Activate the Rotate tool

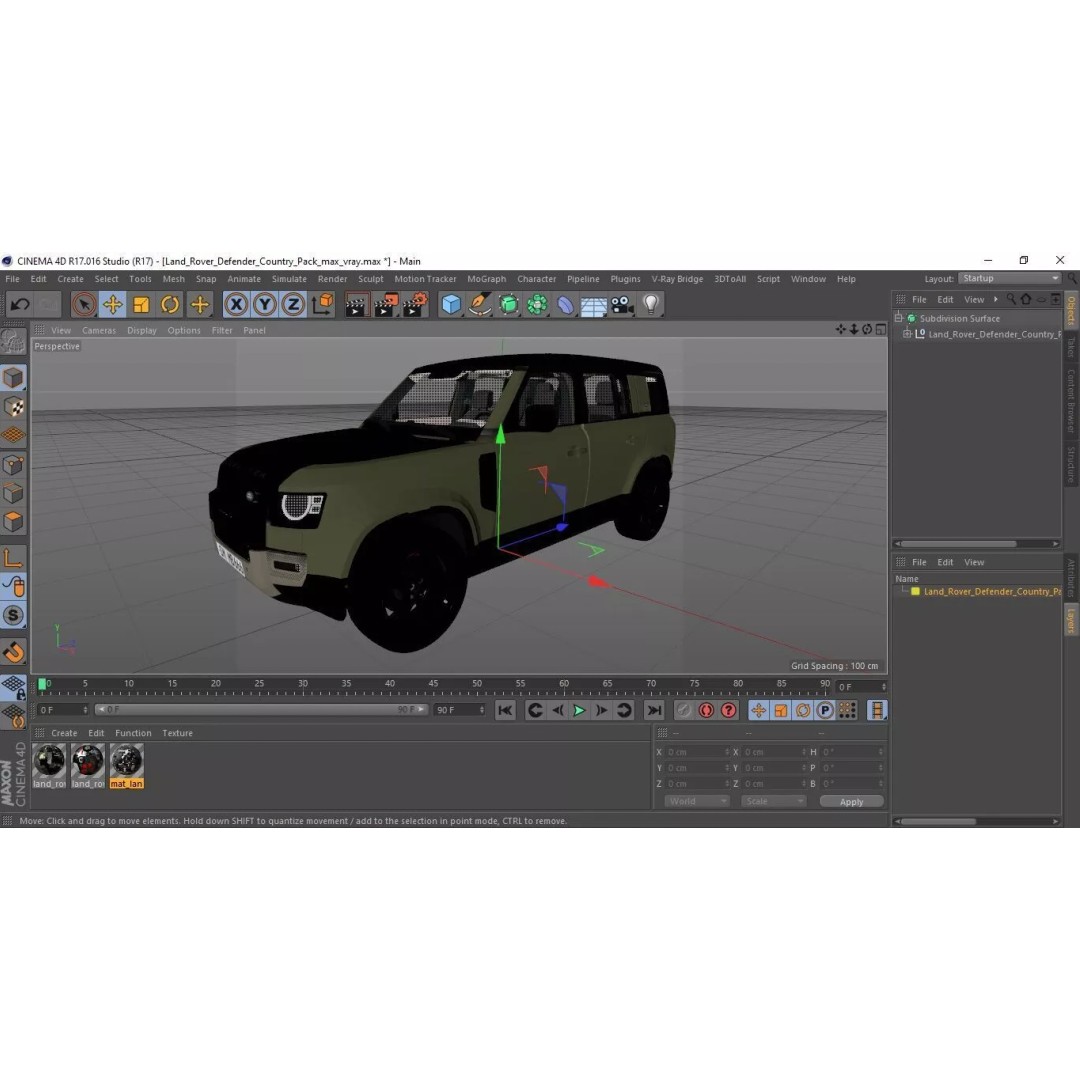pyautogui.click(x=170, y=304)
